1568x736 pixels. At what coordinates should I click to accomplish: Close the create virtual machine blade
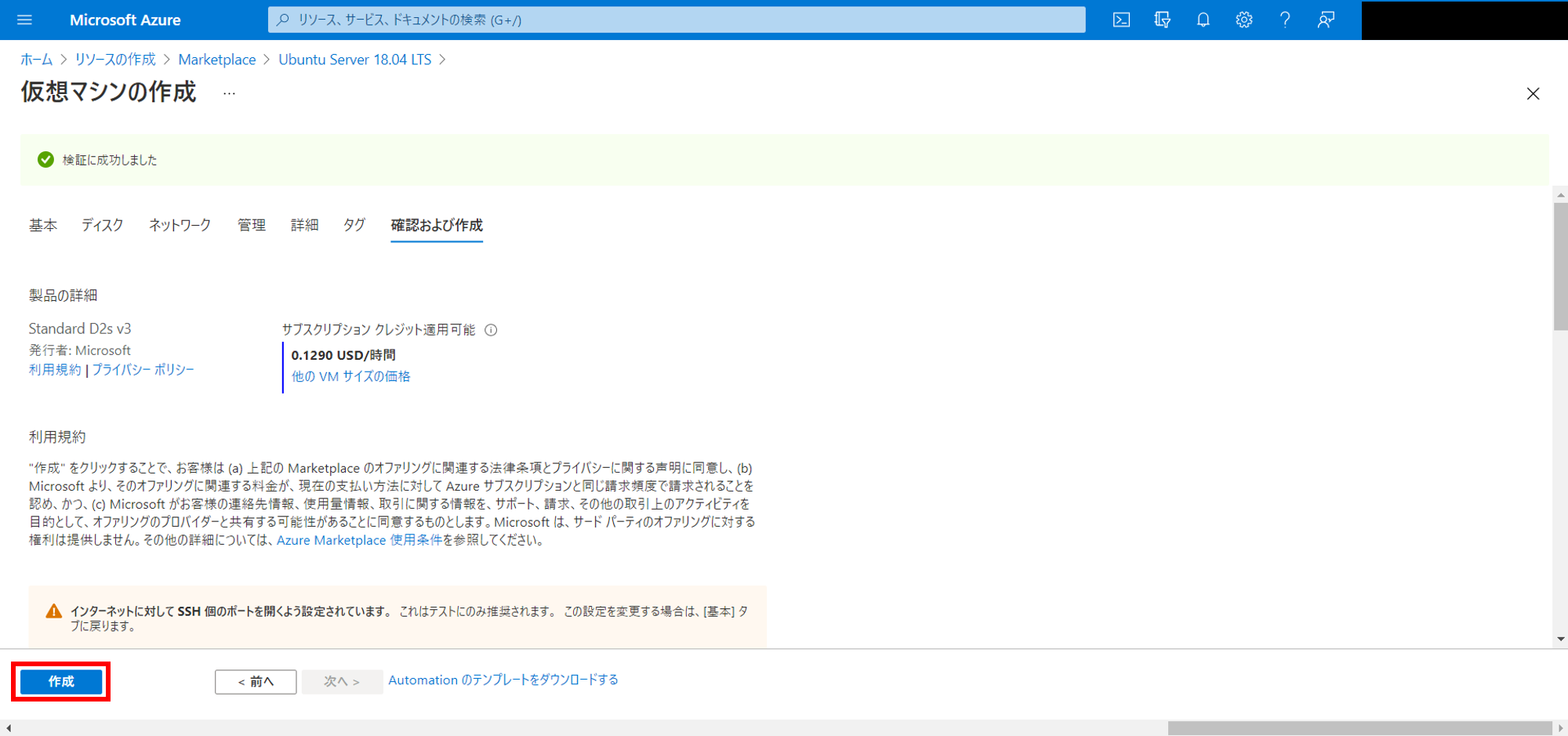tap(1533, 93)
